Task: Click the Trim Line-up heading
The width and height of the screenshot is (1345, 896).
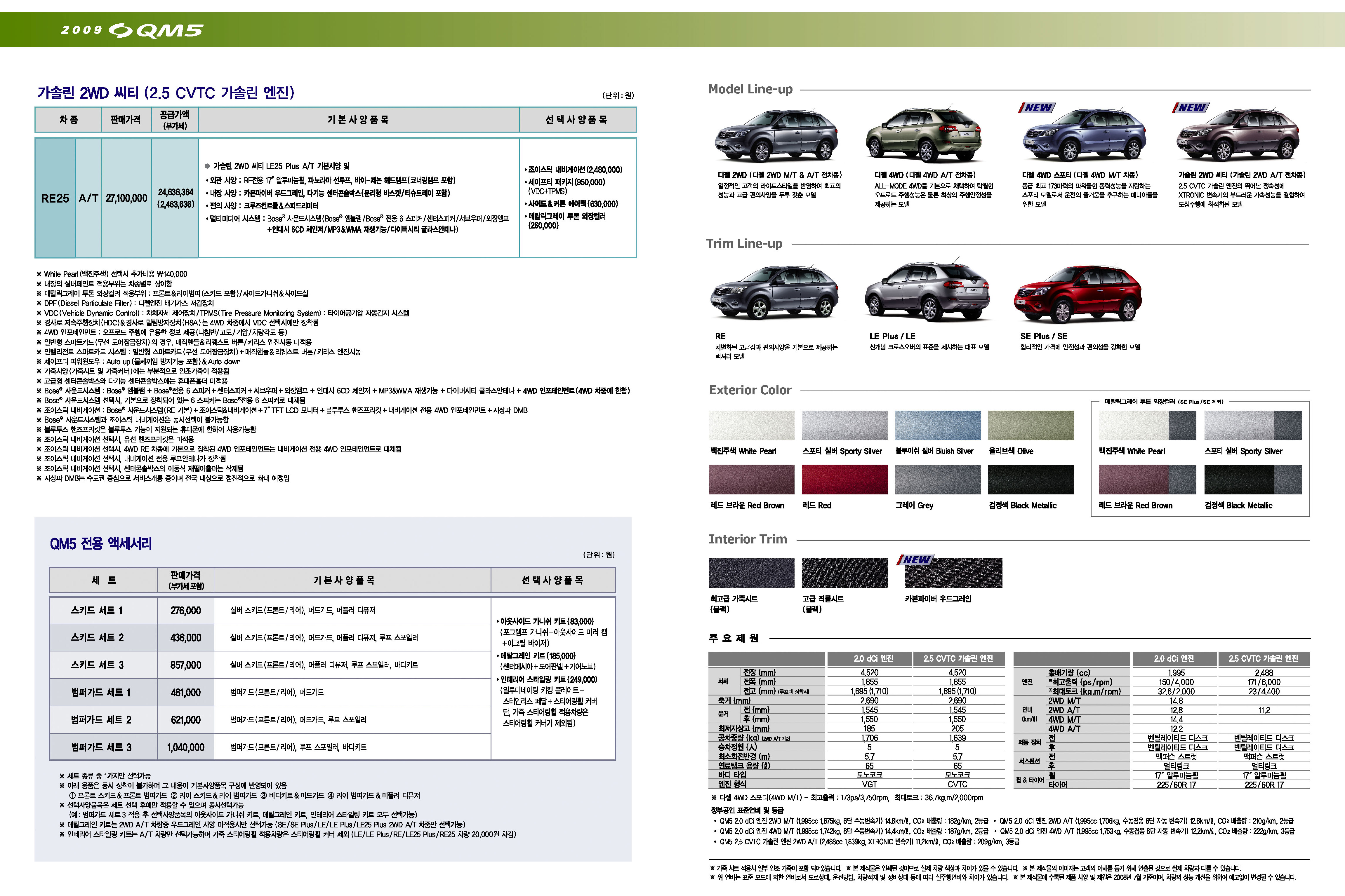Action: pos(744,243)
